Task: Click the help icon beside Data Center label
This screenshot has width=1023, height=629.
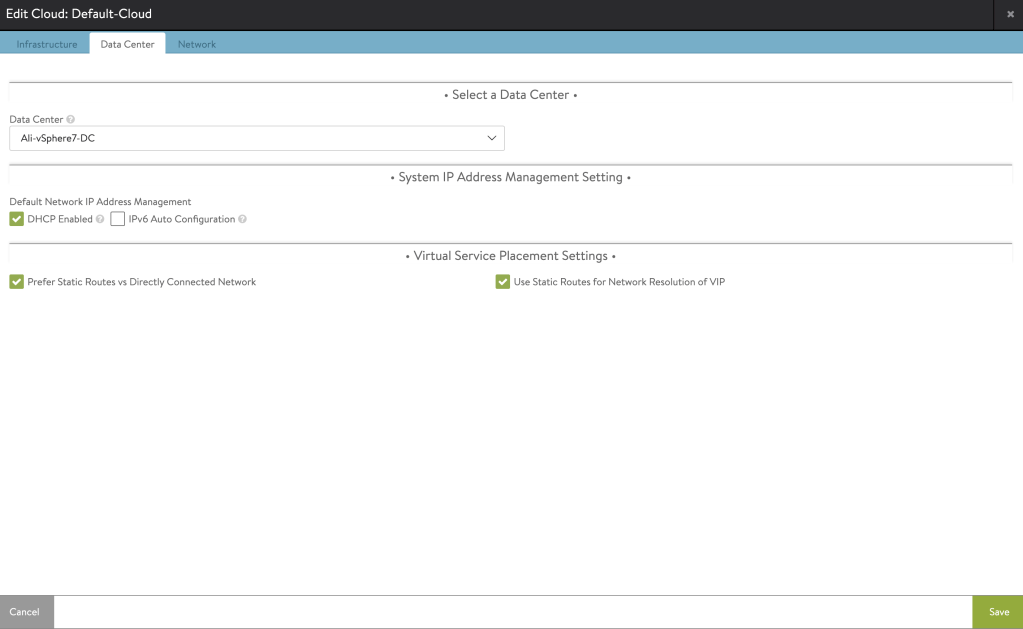Action: pos(71,120)
